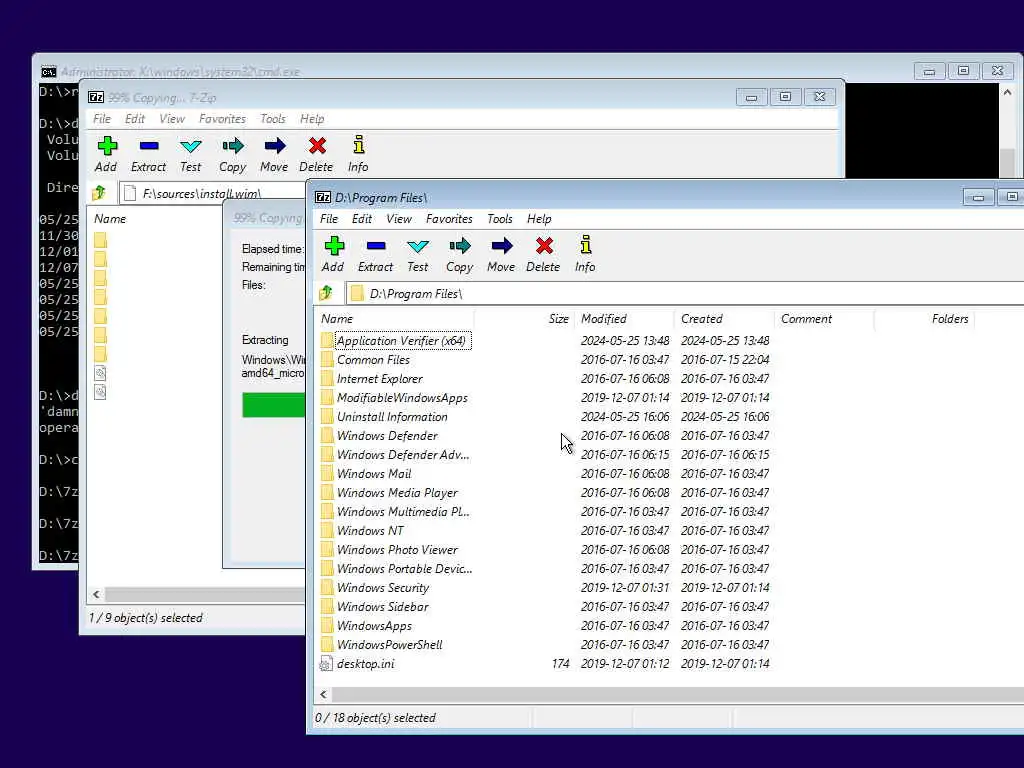1024x768 pixels.
Task: Go up one folder in D:\Program Files window
Action: pos(325,293)
